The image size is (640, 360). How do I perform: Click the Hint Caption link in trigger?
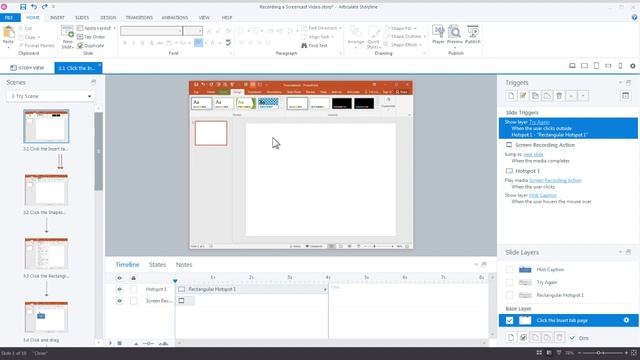[x=542, y=195]
